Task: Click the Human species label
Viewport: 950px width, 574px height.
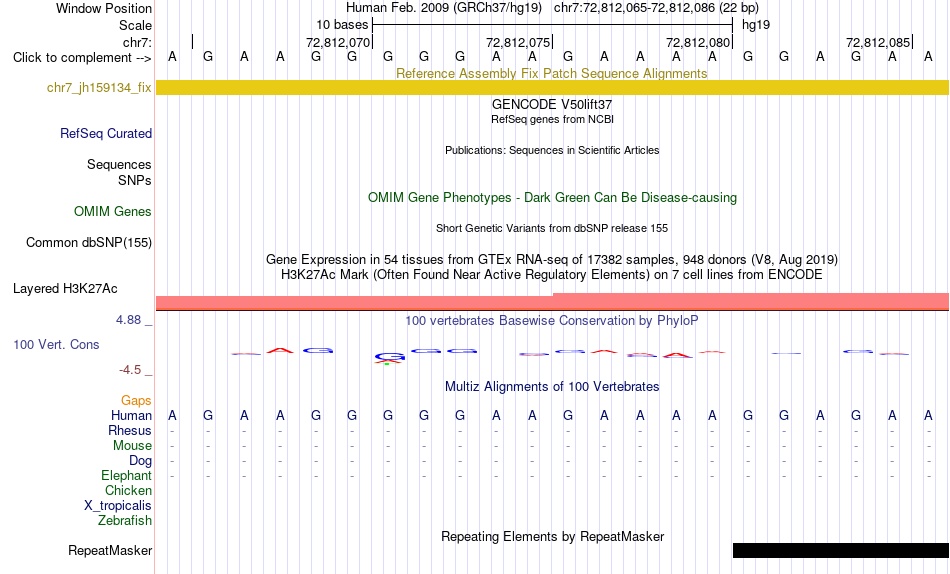Action: pyautogui.click(x=131, y=415)
